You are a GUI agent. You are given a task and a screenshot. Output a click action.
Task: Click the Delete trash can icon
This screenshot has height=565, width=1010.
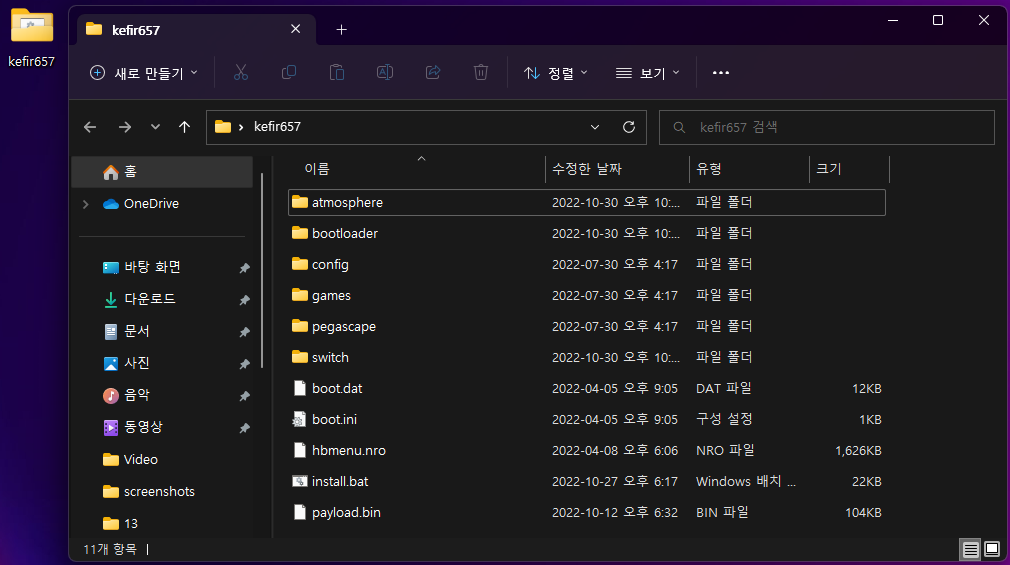(x=481, y=73)
